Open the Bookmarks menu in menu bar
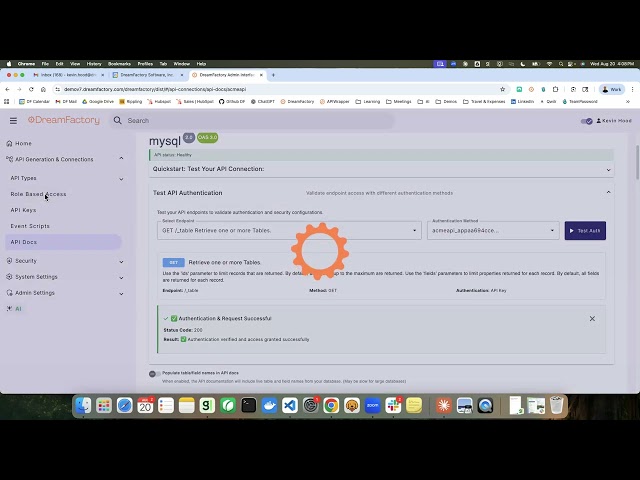The height and width of the screenshot is (480, 640). point(119,64)
